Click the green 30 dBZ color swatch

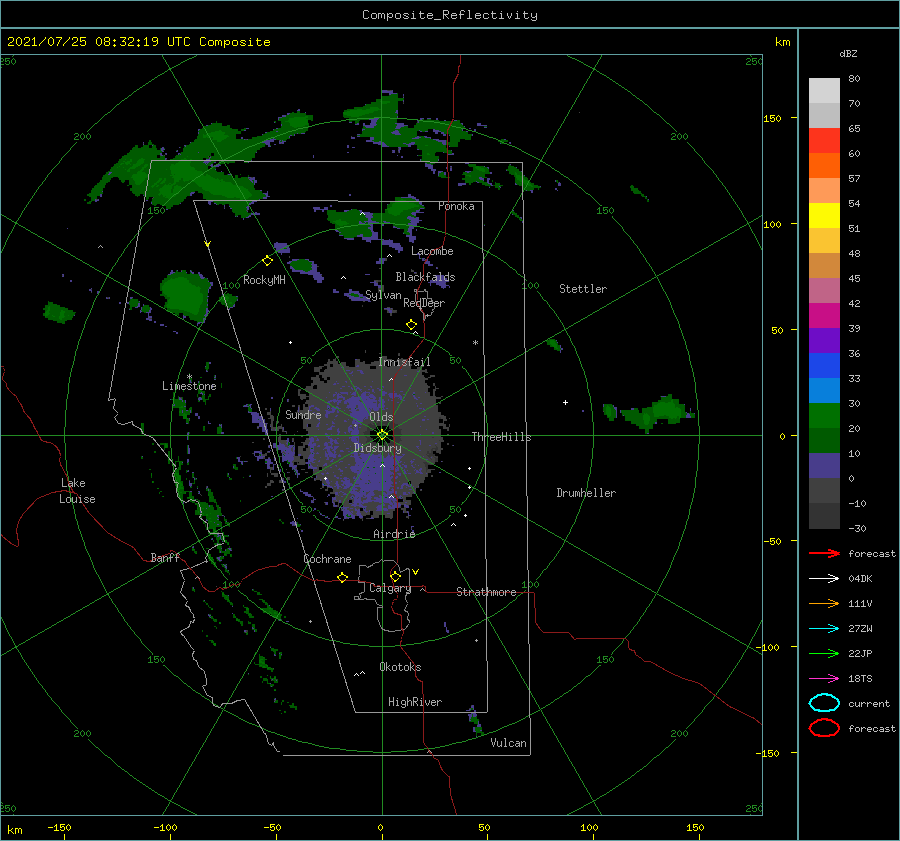tap(824, 415)
